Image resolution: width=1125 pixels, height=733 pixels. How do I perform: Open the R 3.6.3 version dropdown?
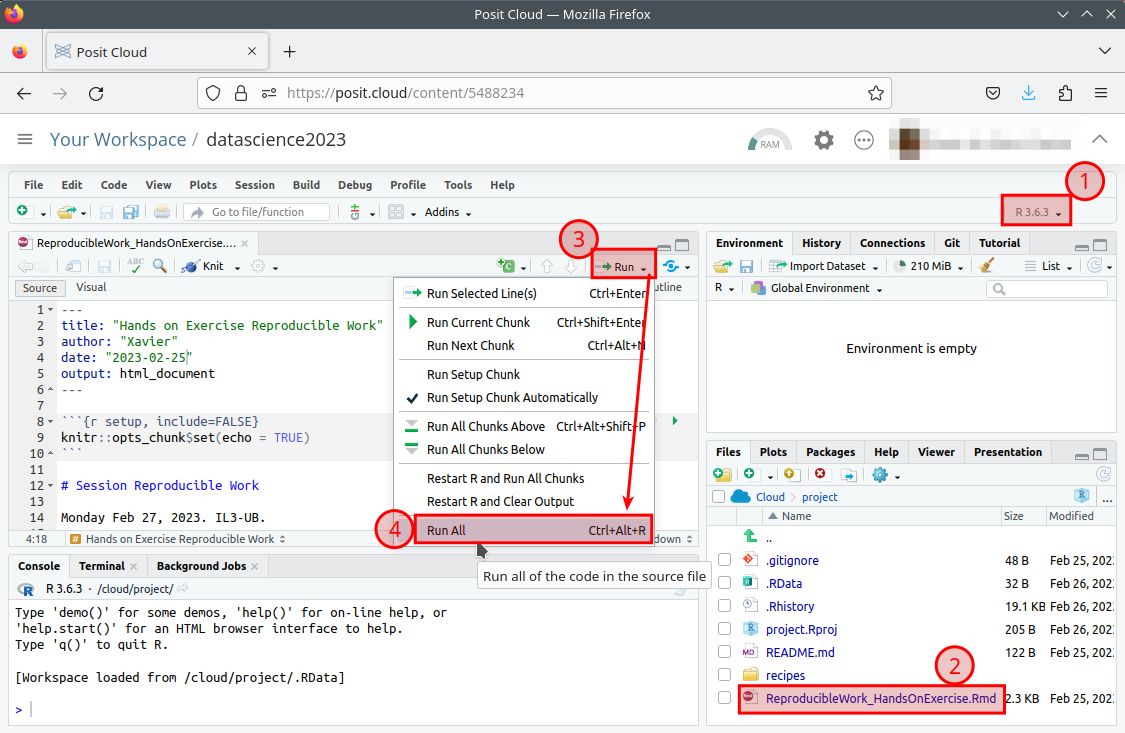pos(1037,212)
